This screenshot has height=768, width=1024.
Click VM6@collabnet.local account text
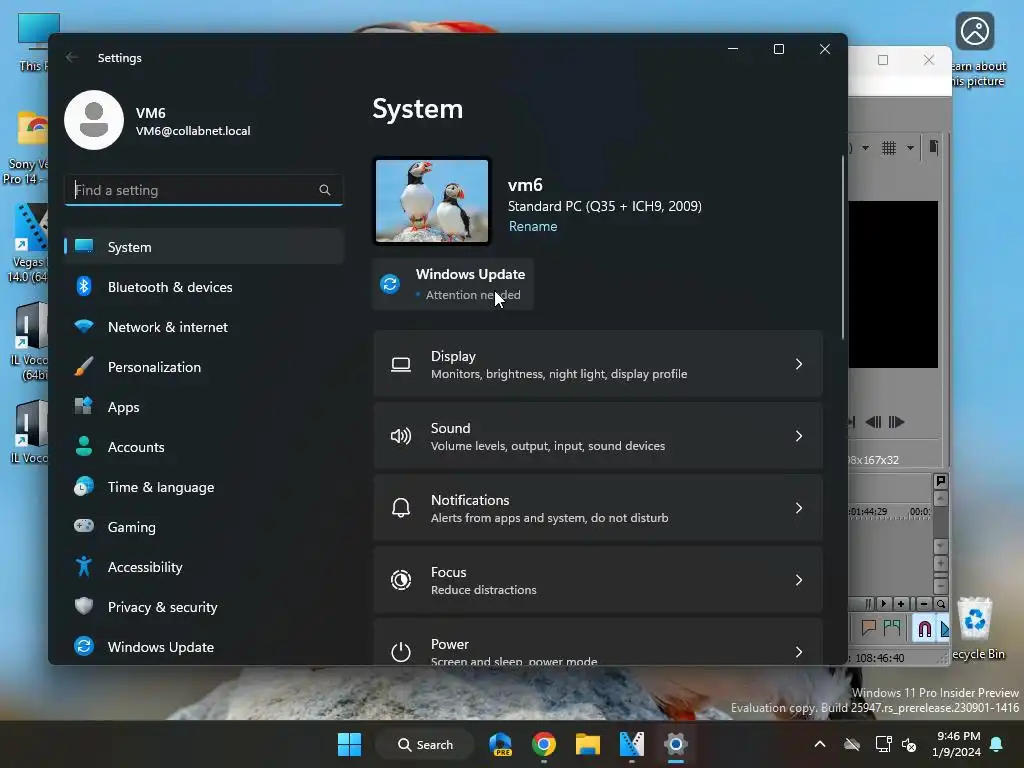[x=193, y=131]
